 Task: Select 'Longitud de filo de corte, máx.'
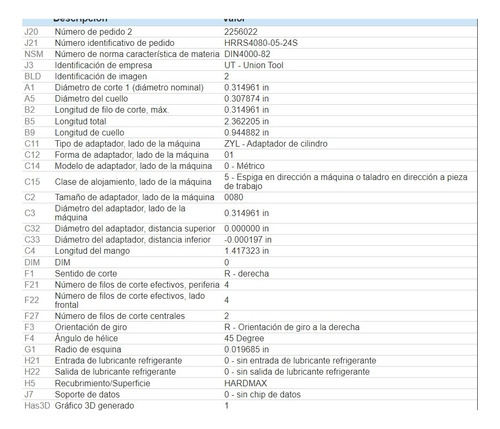pos(112,110)
